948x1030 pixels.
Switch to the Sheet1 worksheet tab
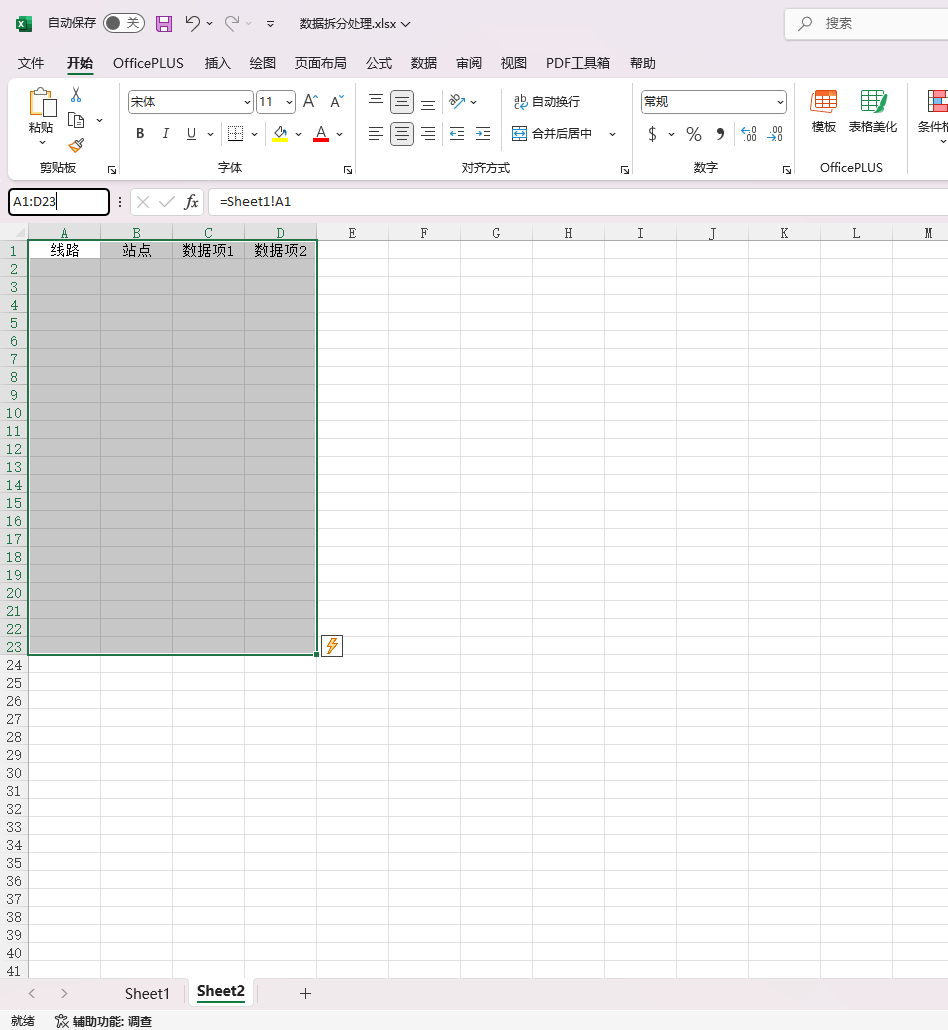(147, 993)
